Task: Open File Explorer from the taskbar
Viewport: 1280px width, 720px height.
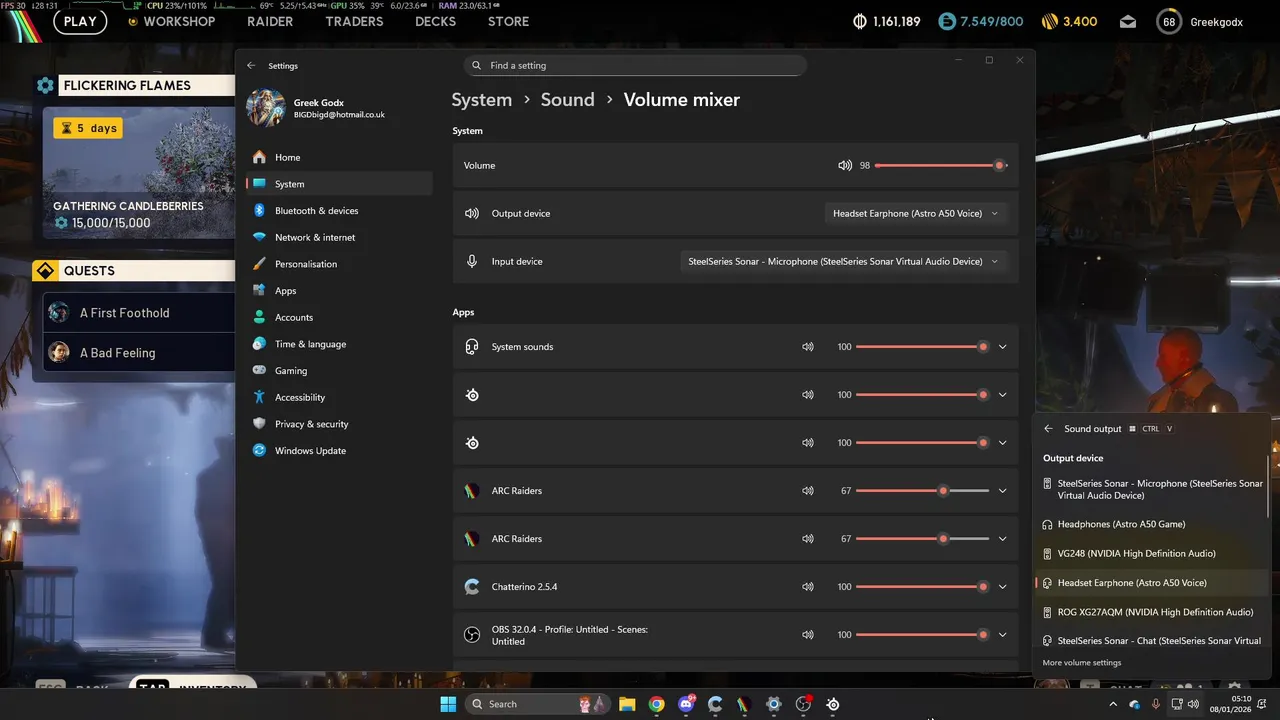Action: tap(627, 704)
